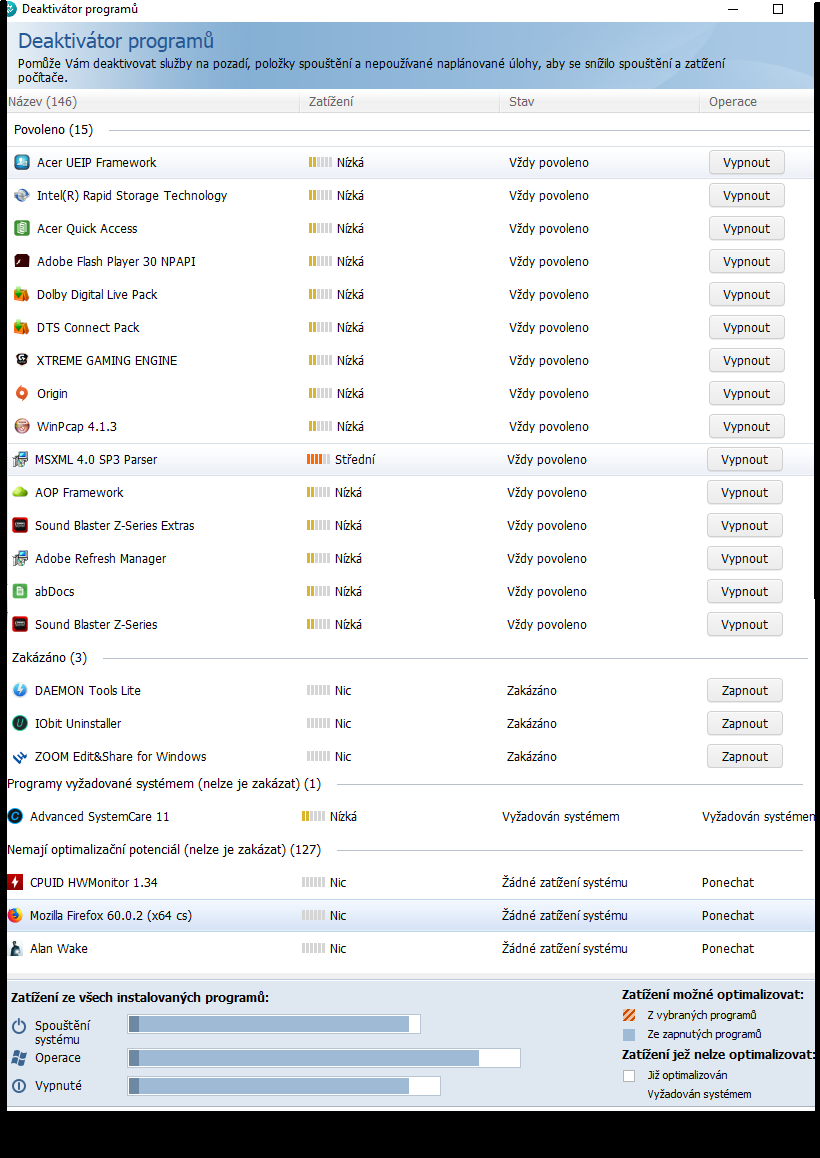Click Vypnout for Sound Blaster Z-Series

point(744,624)
